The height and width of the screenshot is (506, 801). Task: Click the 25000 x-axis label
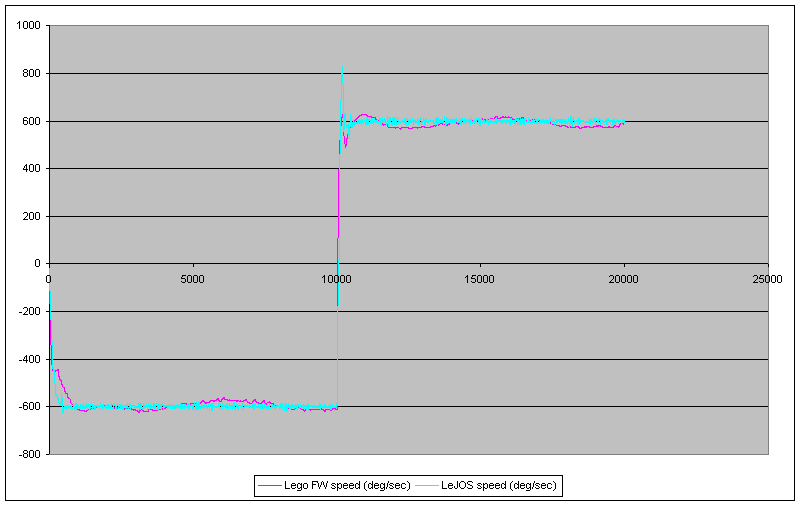coord(767,279)
